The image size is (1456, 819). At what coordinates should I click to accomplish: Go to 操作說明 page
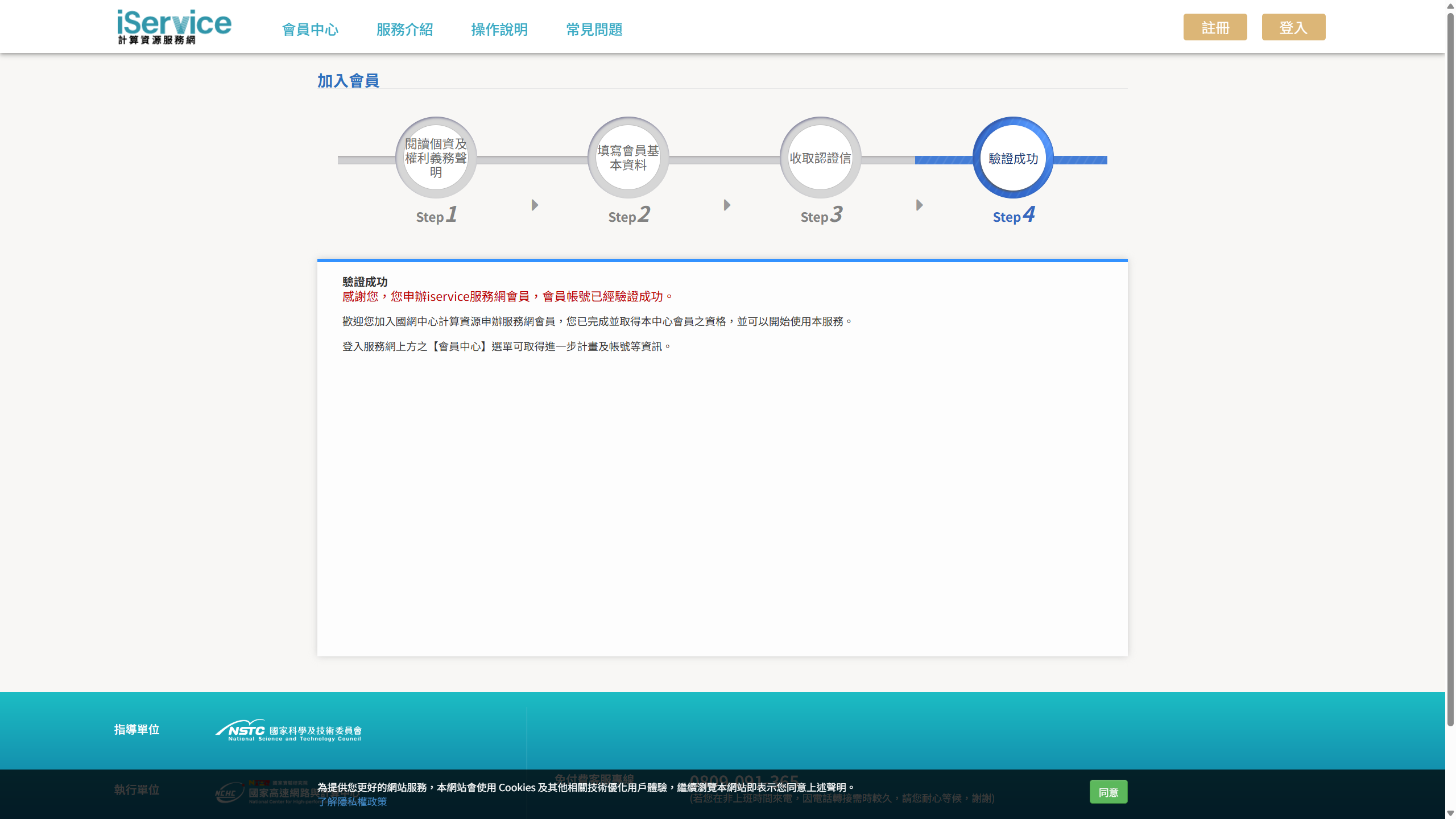pos(499,30)
